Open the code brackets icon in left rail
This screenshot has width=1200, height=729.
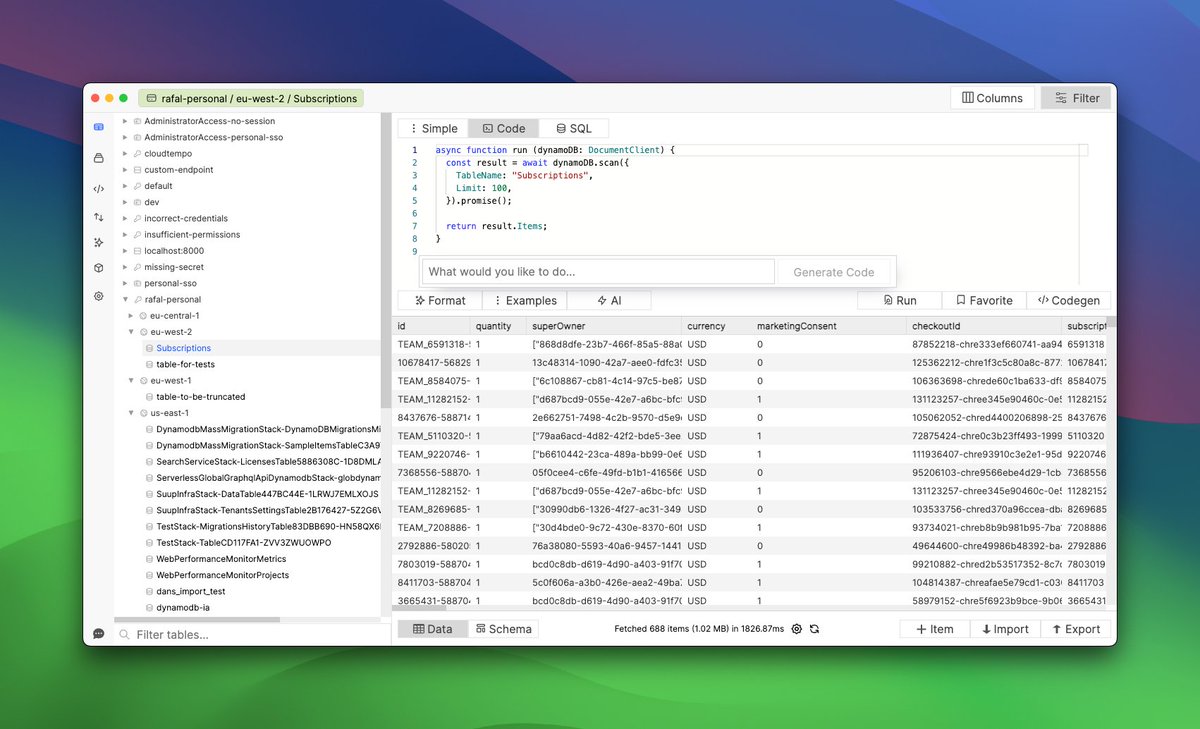click(99, 188)
